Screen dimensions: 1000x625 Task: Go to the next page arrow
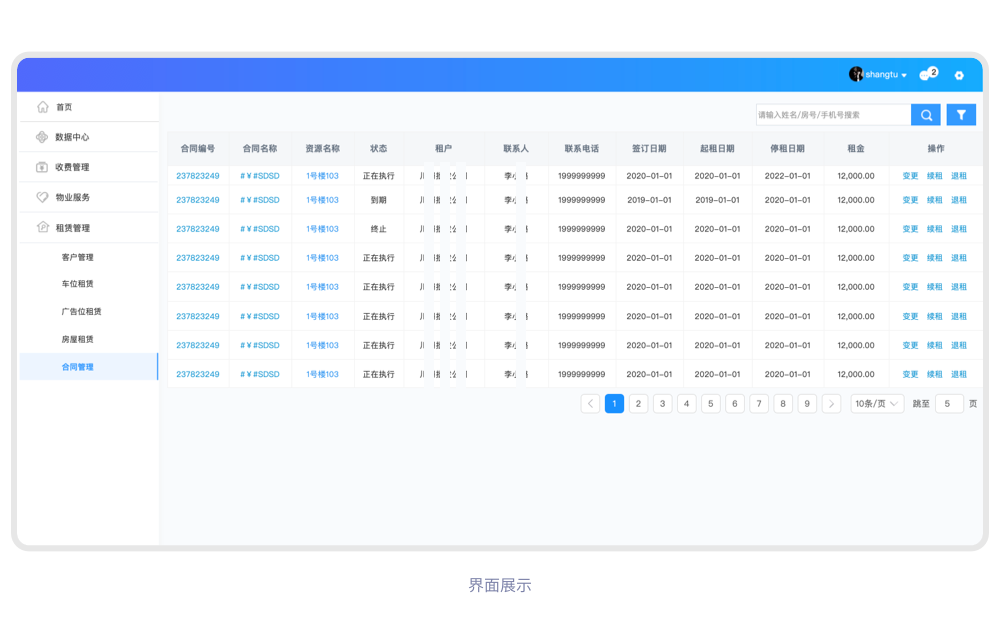(831, 404)
